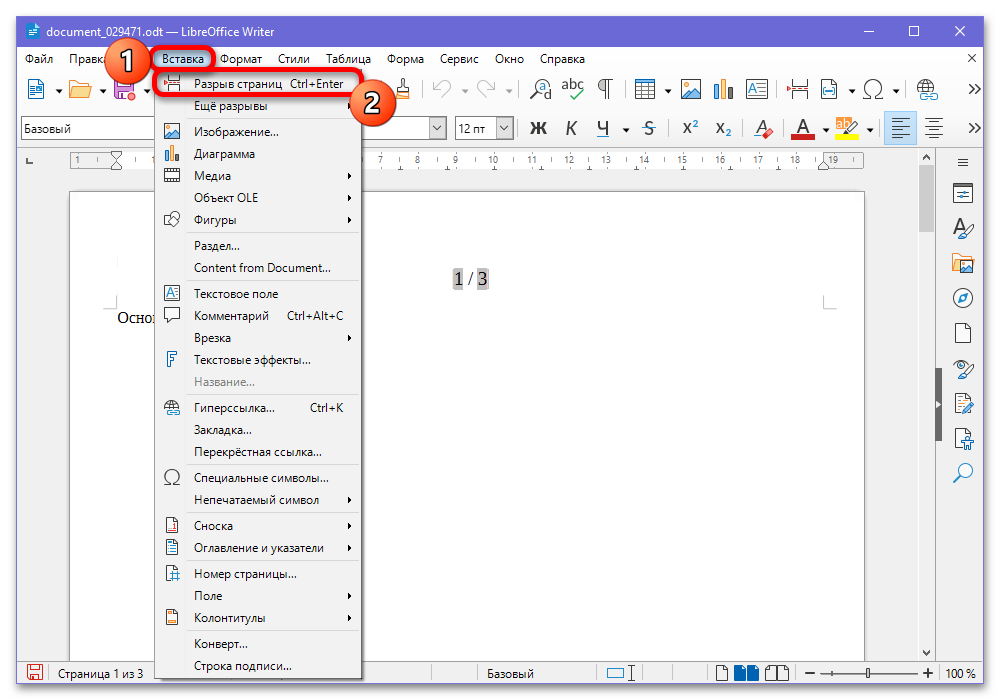Insert a table from the toolbar
Screen dimensions: 1000x700
click(x=645, y=89)
